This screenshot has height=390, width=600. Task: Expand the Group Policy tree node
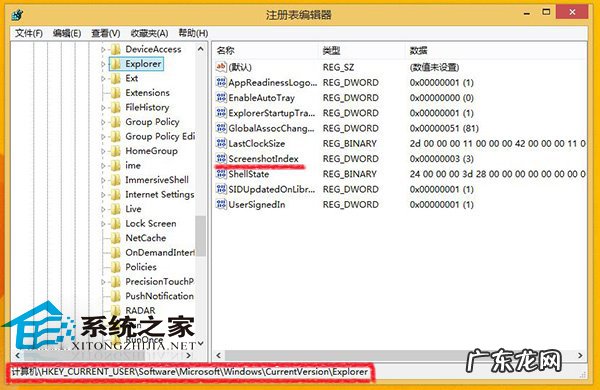103,122
